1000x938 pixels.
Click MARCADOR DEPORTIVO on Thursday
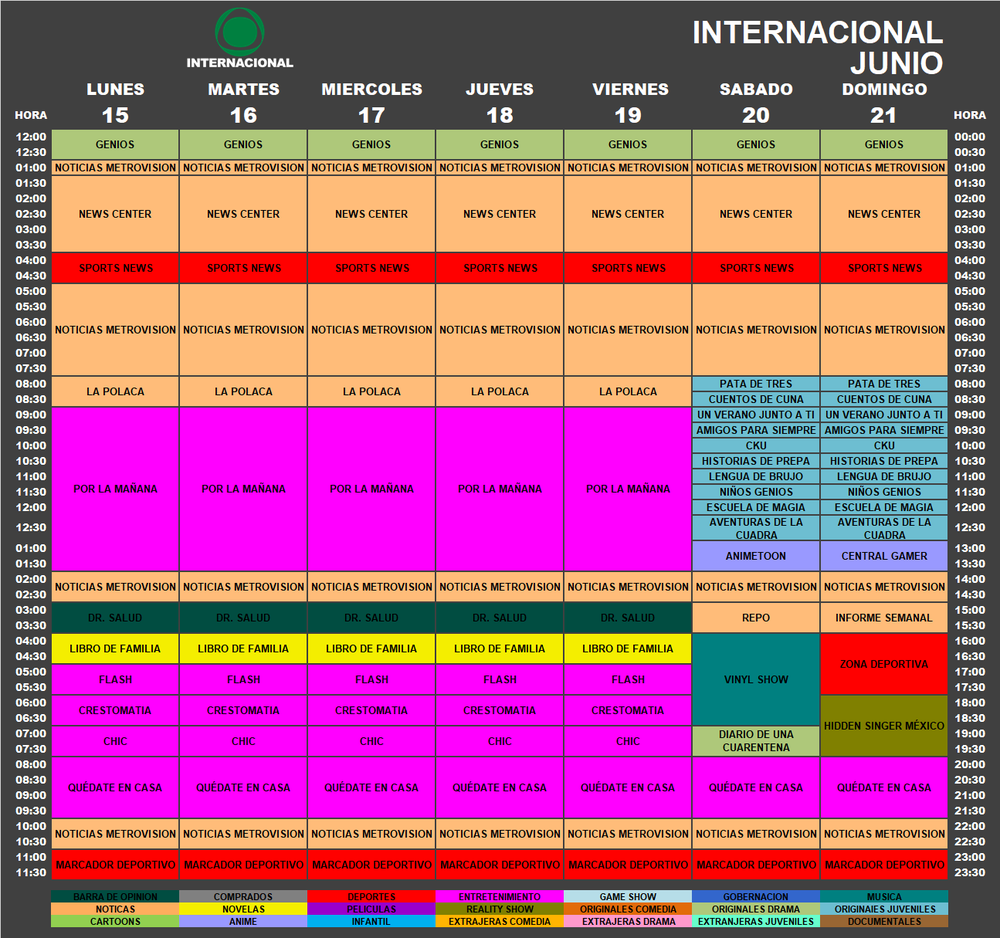point(499,865)
